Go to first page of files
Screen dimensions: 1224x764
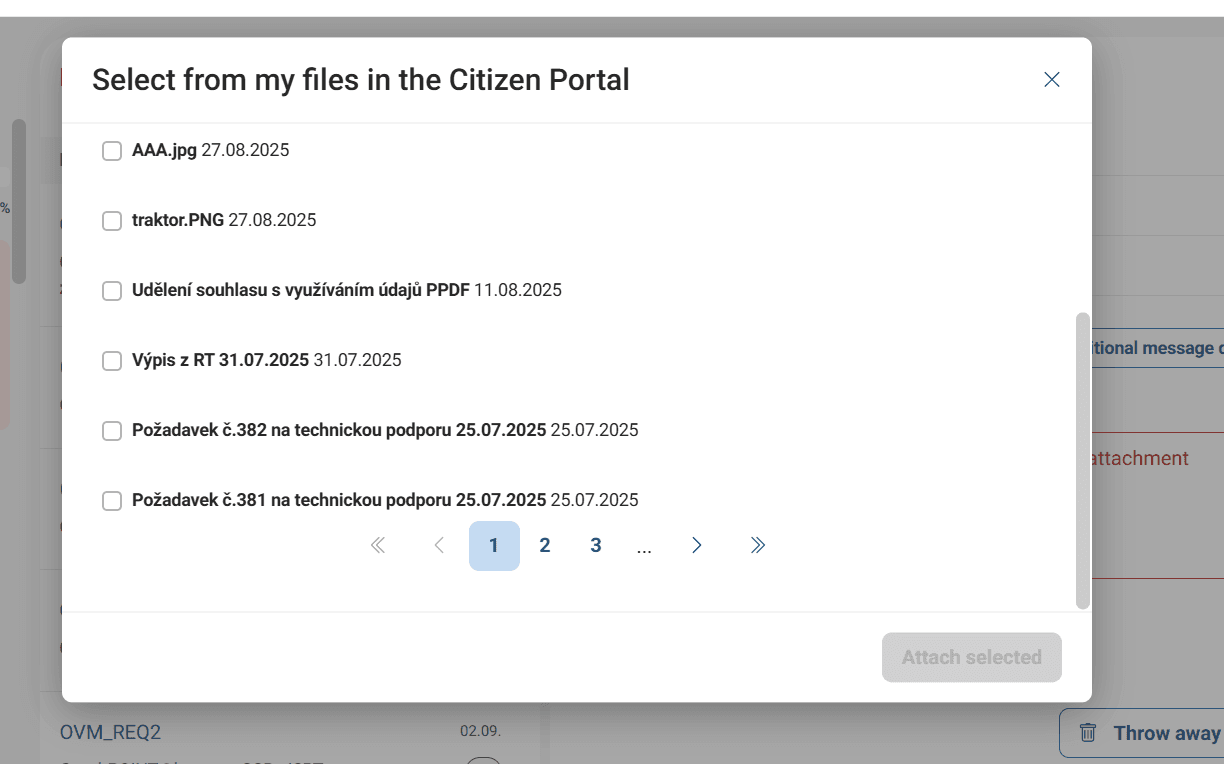point(378,545)
